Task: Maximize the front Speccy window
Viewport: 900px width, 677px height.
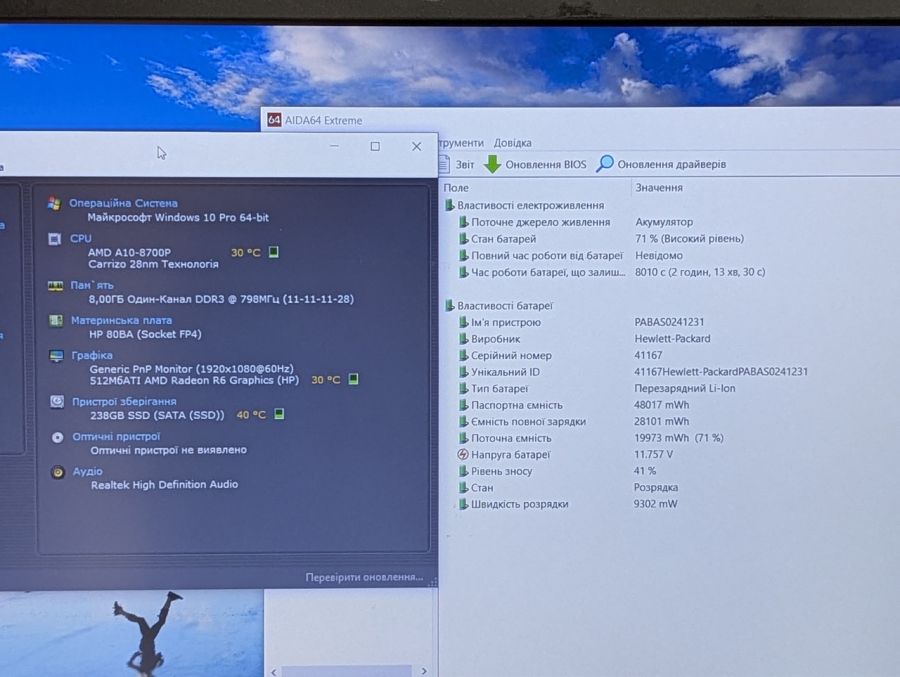Action: click(375, 146)
